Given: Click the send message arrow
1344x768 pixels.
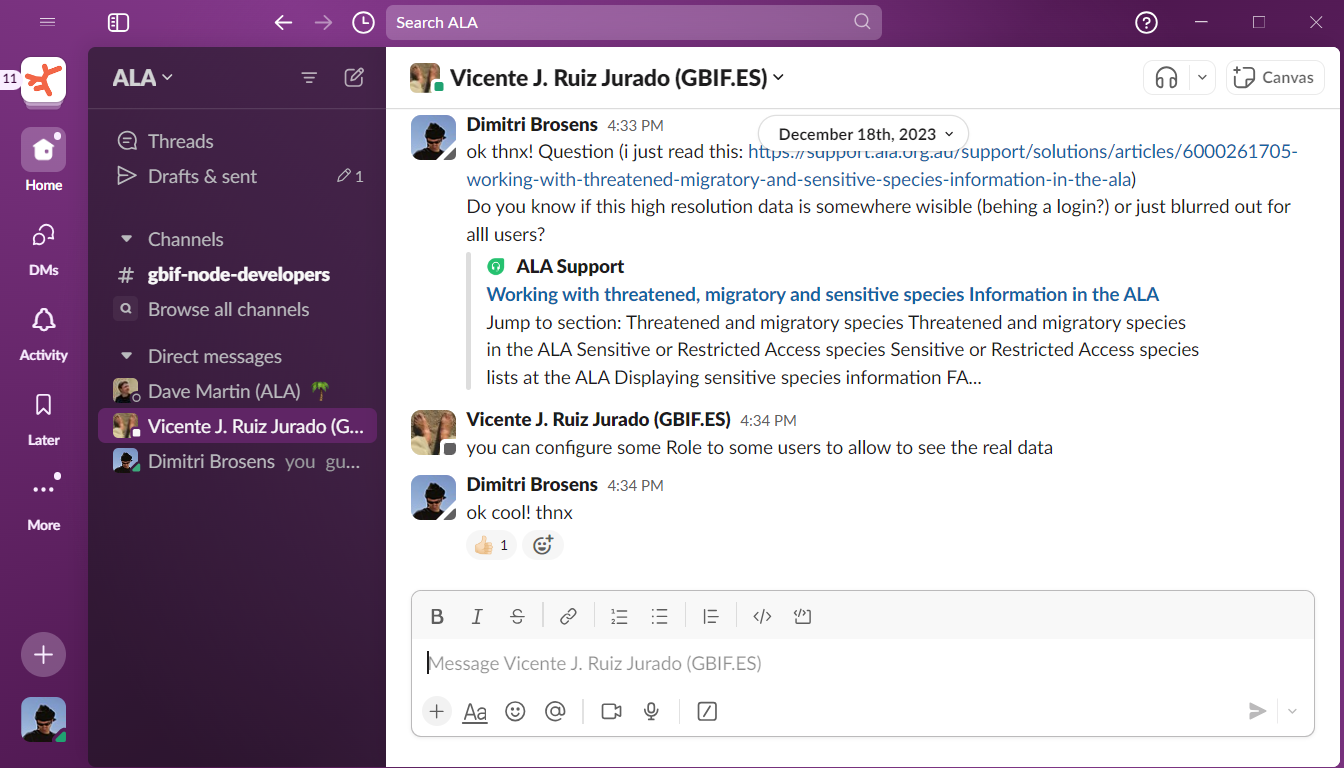Looking at the screenshot, I should 1258,711.
